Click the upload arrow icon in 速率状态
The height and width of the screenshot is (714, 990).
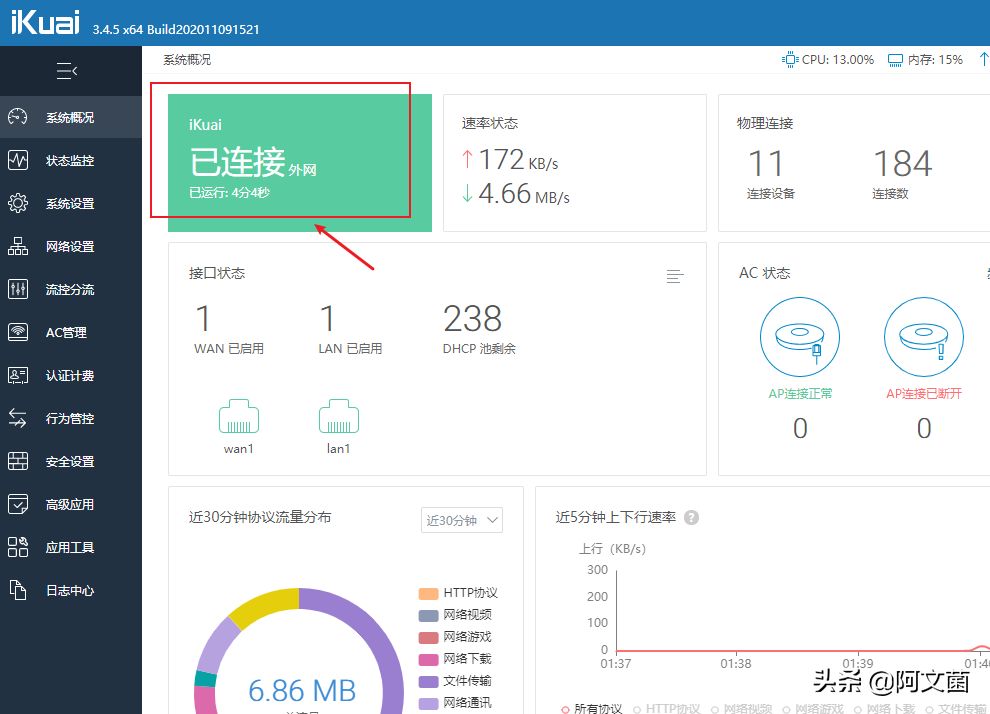467,159
